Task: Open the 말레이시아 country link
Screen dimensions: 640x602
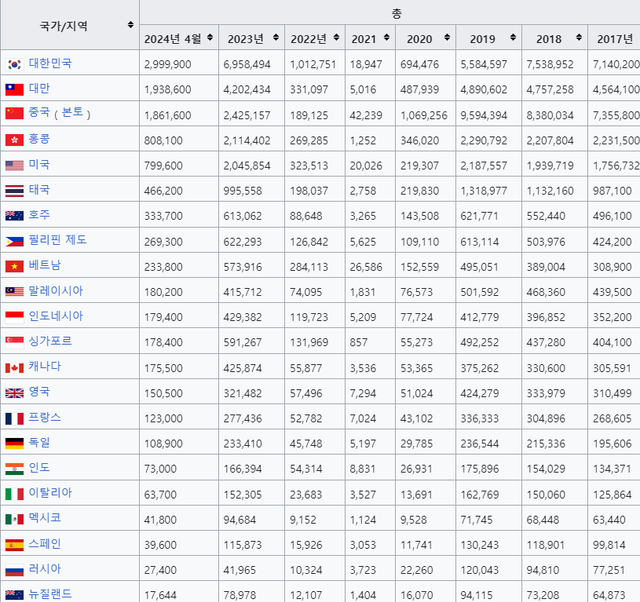Action: coord(56,291)
